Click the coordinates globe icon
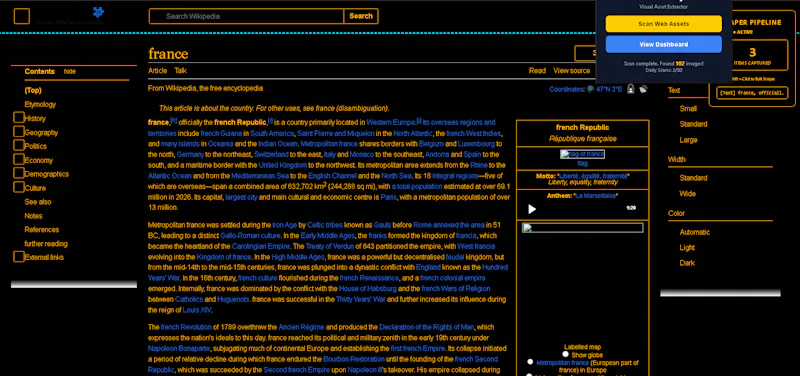The image size is (800, 376). pos(590,89)
